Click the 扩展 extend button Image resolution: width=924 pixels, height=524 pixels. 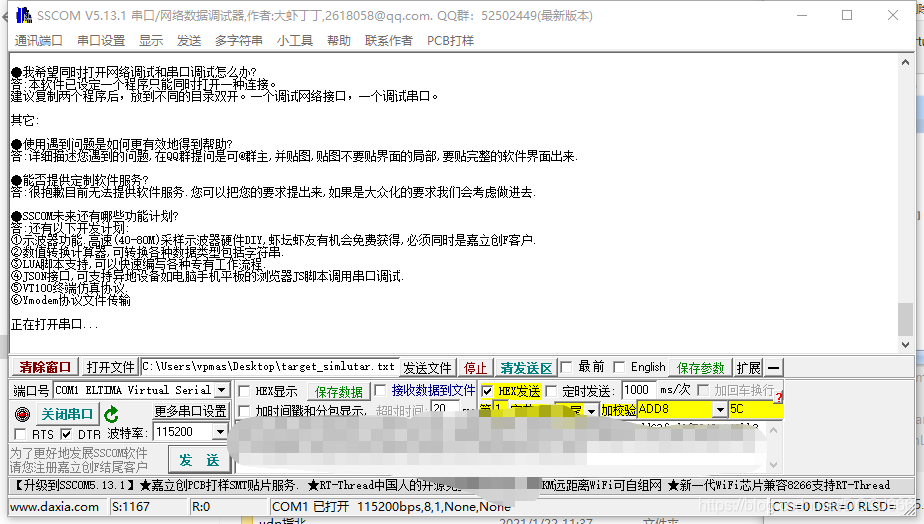coord(748,368)
